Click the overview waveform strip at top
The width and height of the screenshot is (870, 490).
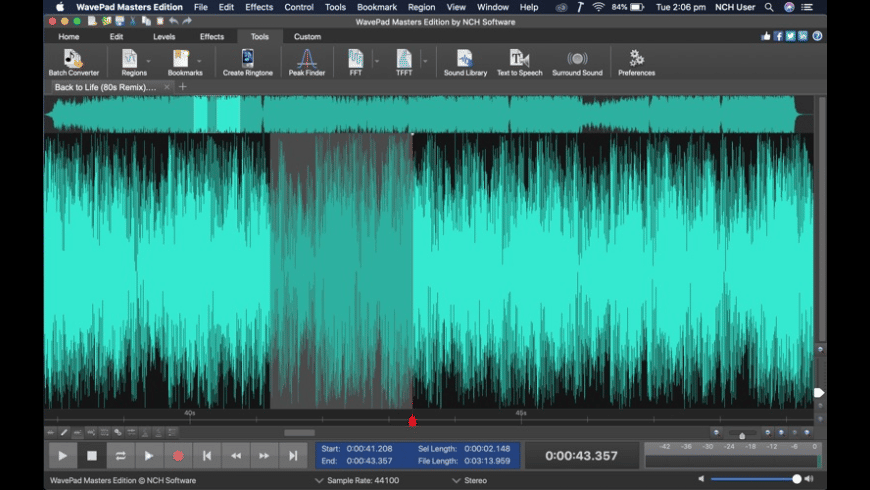click(x=428, y=114)
